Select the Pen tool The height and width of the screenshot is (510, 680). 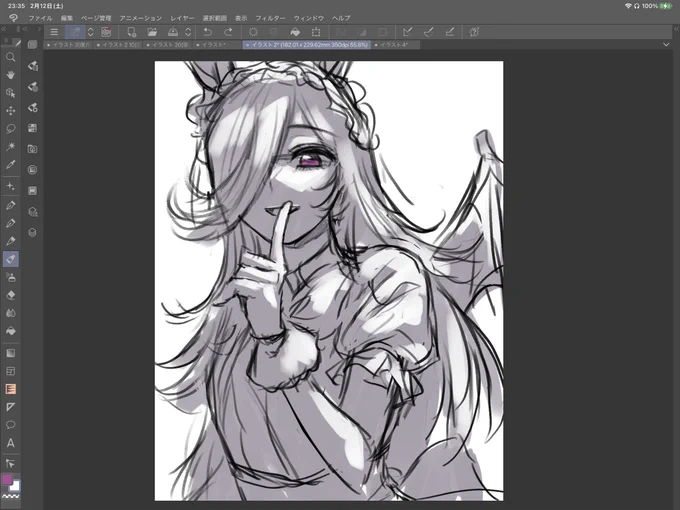pos(10,205)
